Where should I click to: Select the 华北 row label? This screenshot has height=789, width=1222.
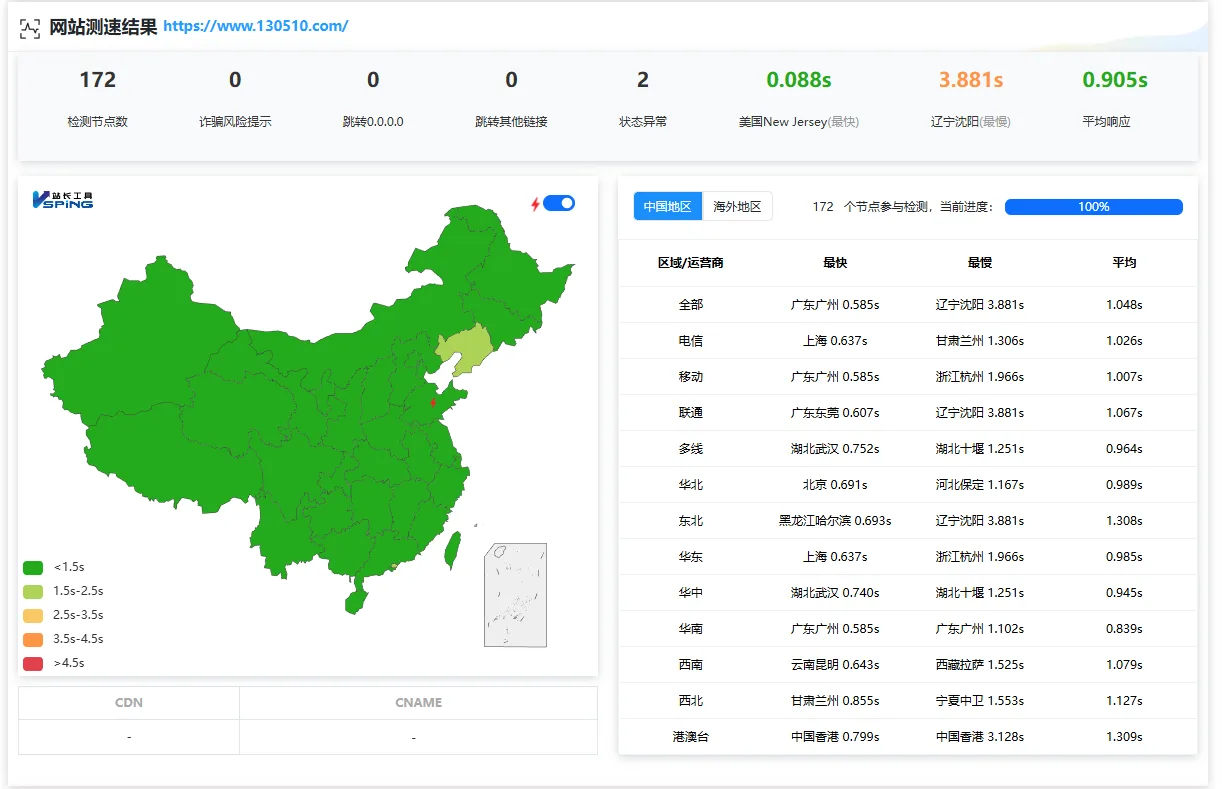[x=690, y=485]
